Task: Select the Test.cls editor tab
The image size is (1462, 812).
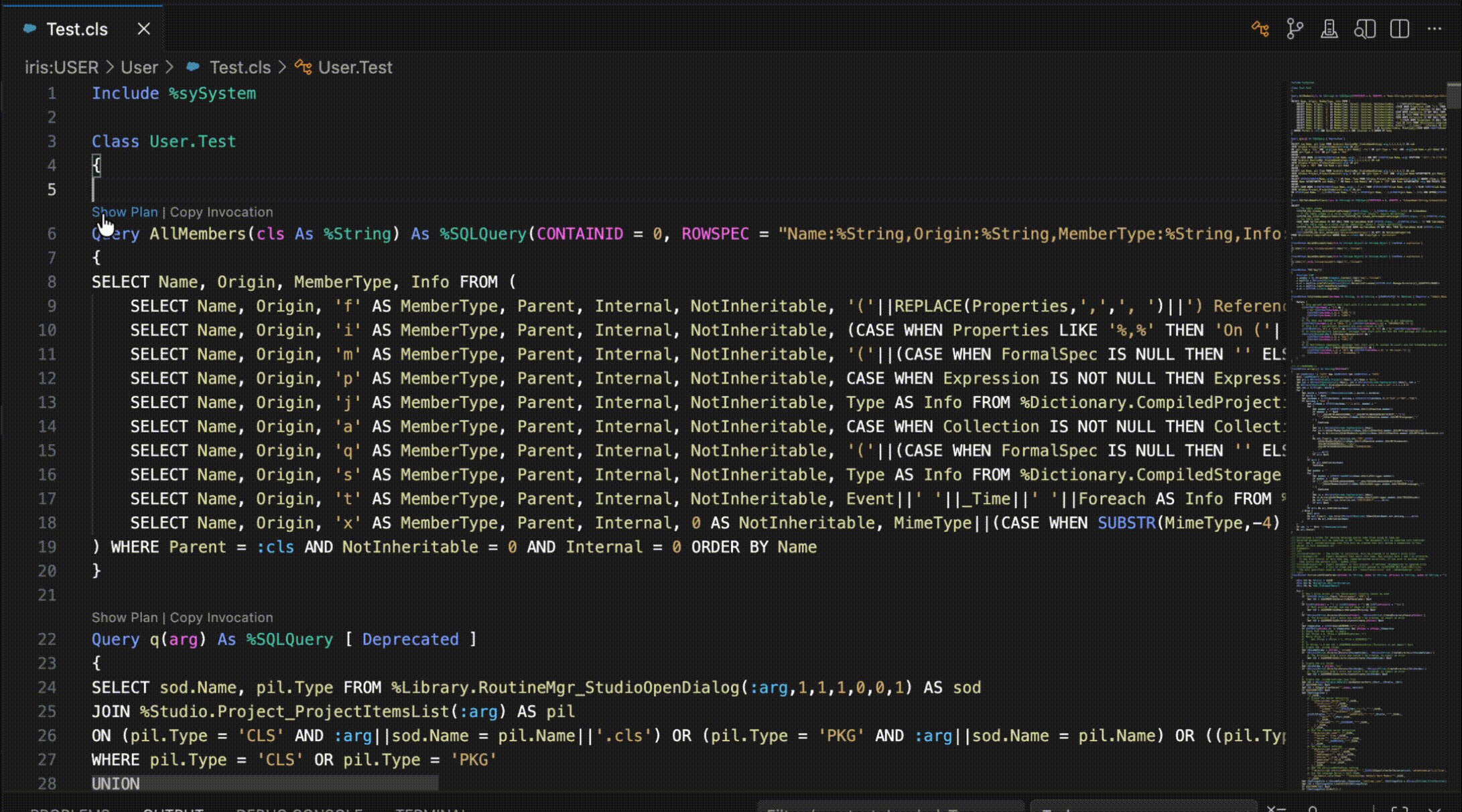Action: coord(77,29)
